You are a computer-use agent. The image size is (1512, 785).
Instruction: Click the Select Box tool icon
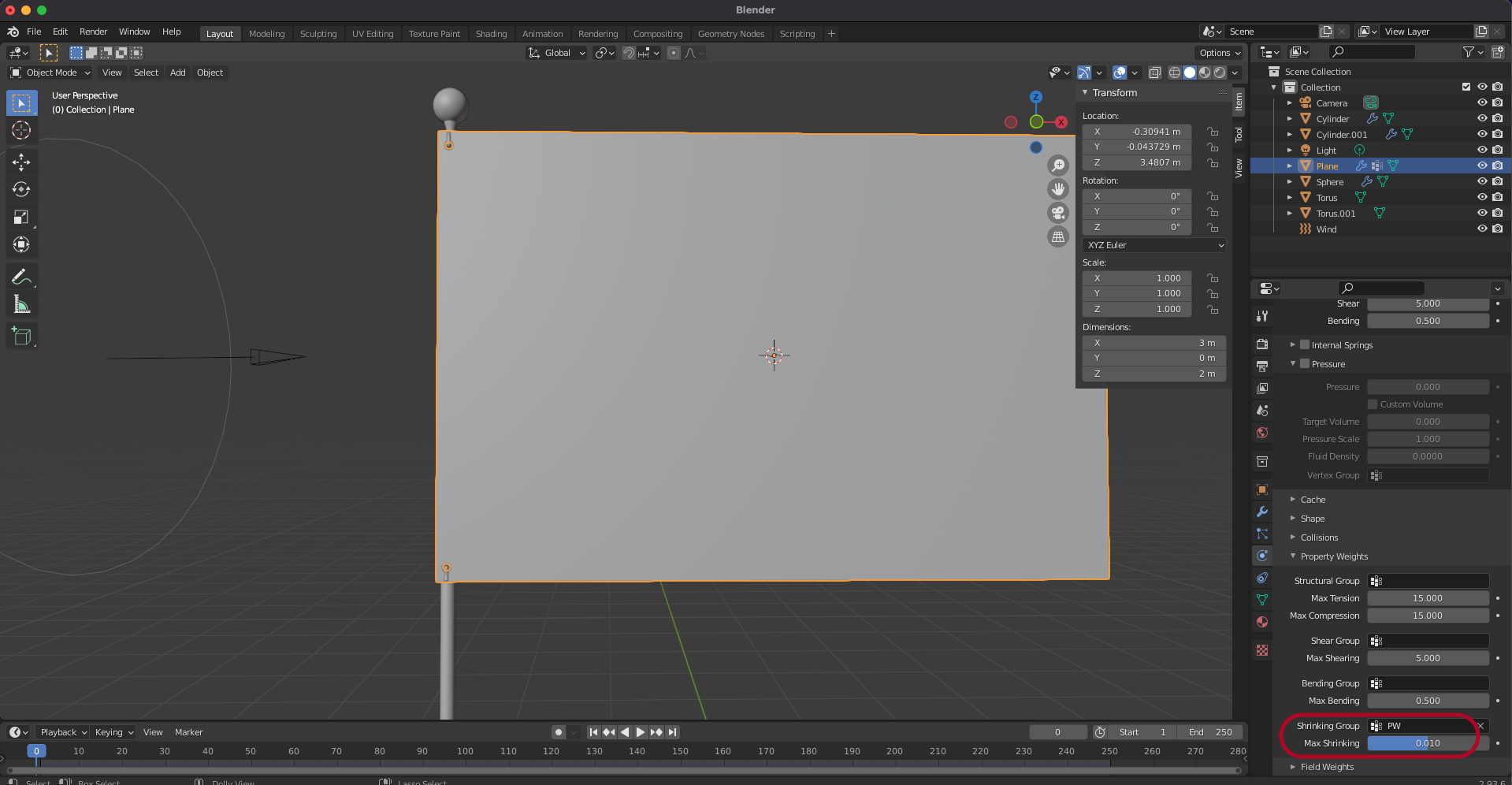21,103
